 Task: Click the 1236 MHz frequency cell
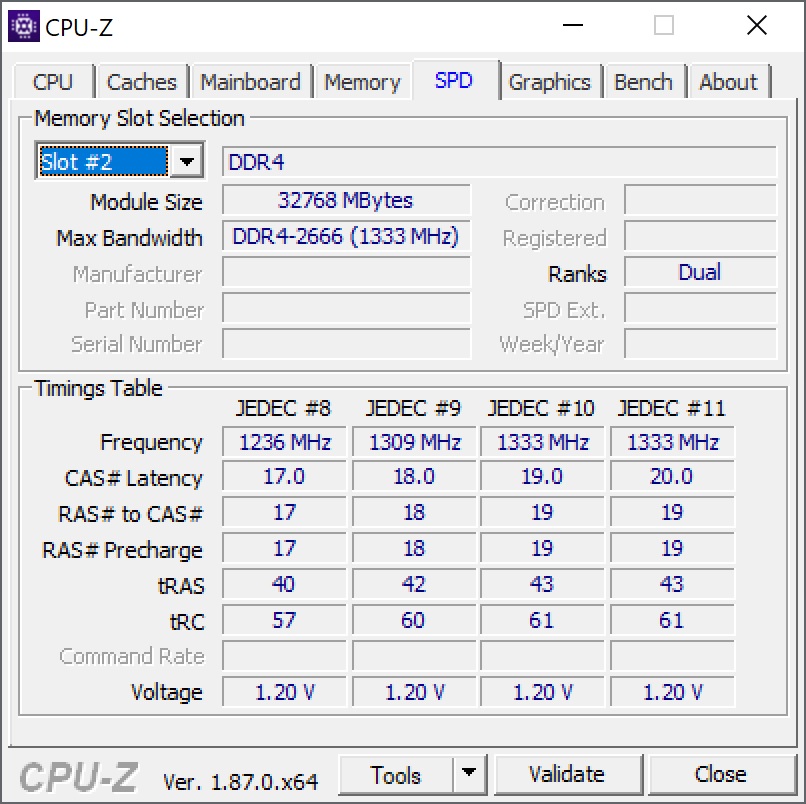284,442
